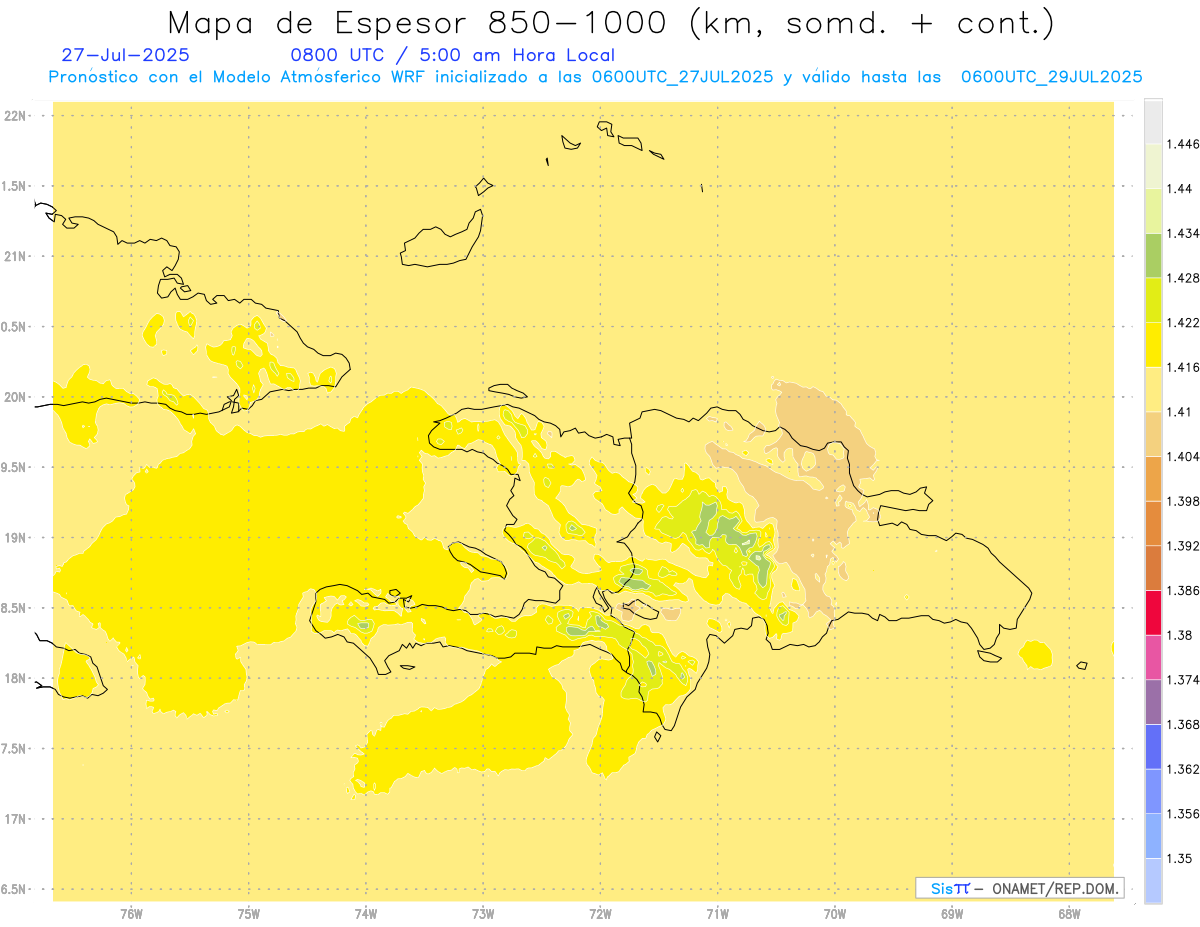This screenshot has height=927, width=1200.
Task: Click the '69W' longitude label
Action: [952, 912]
